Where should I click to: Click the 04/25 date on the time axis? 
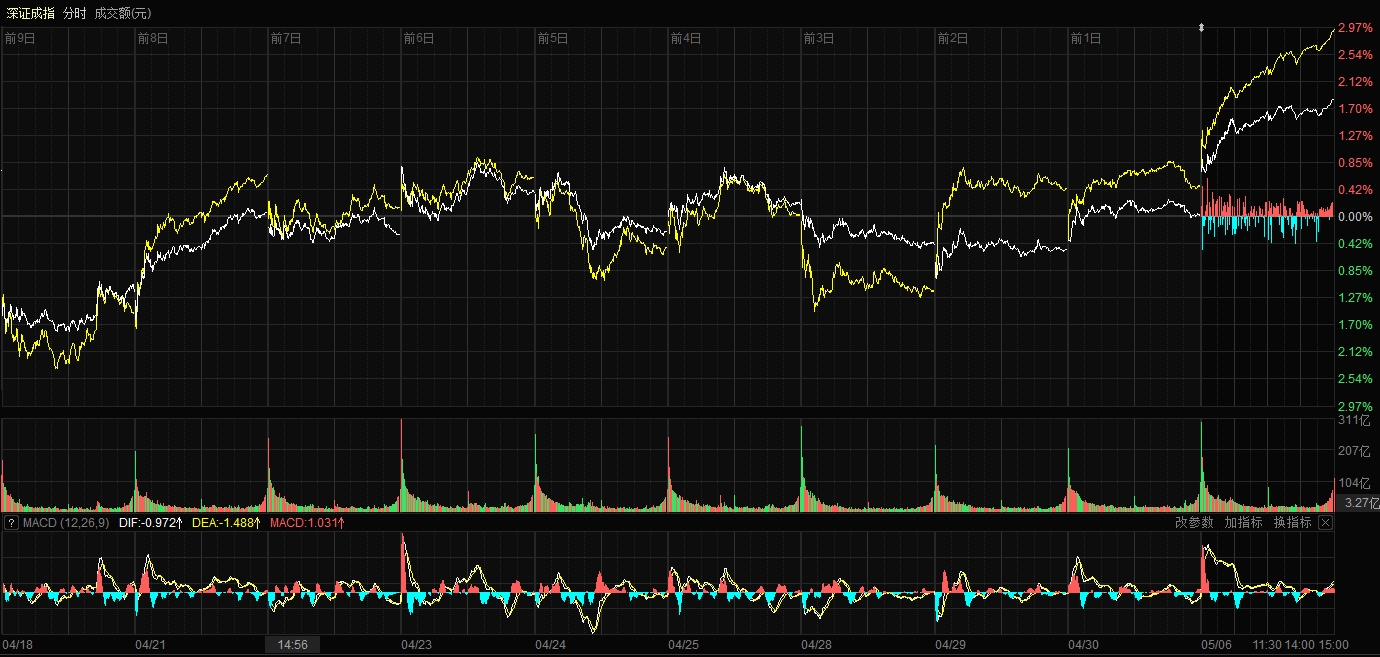click(x=684, y=645)
